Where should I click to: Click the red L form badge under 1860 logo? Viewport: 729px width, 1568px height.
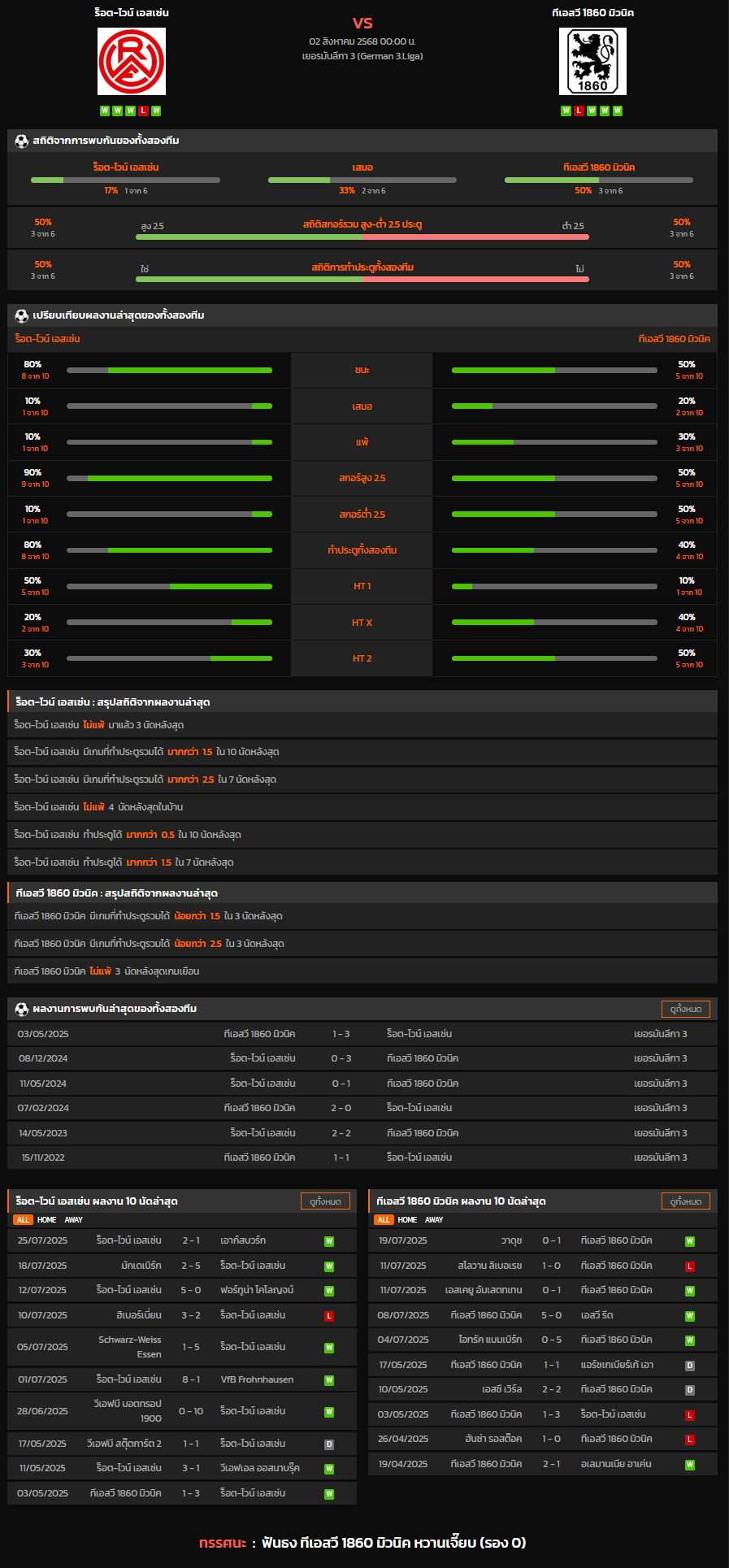click(x=579, y=111)
